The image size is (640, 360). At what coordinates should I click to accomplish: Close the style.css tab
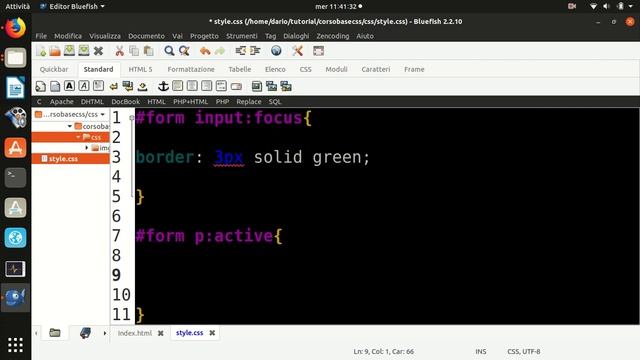point(212,333)
